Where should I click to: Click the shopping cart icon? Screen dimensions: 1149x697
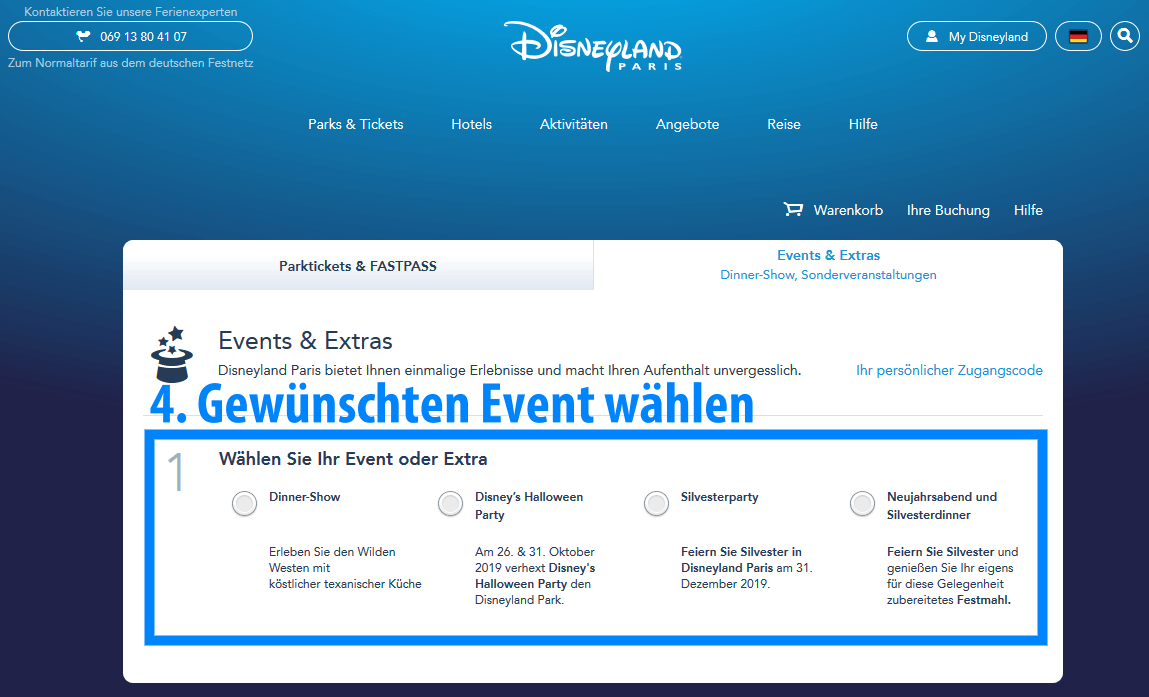pyautogui.click(x=793, y=210)
